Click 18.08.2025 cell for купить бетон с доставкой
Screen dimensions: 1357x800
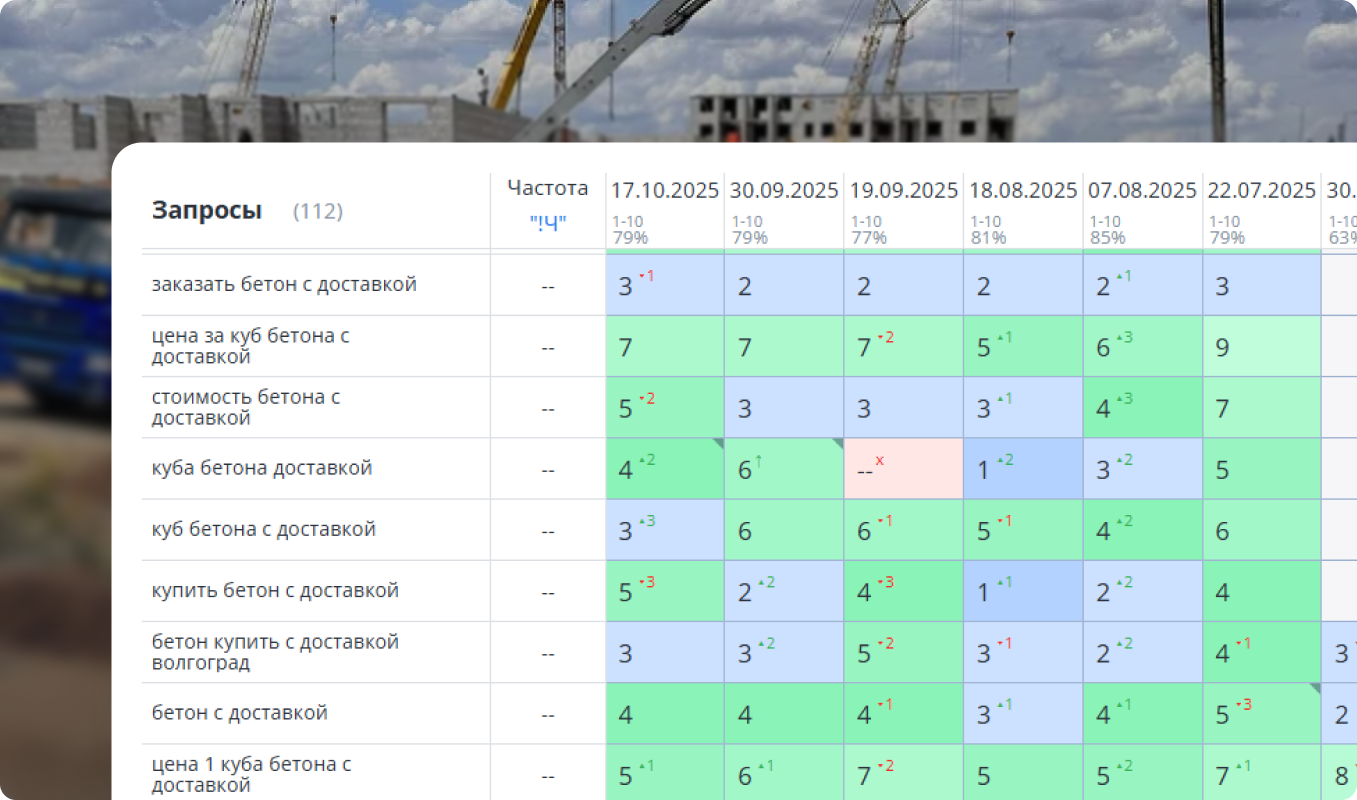(x=1023, y=590)
